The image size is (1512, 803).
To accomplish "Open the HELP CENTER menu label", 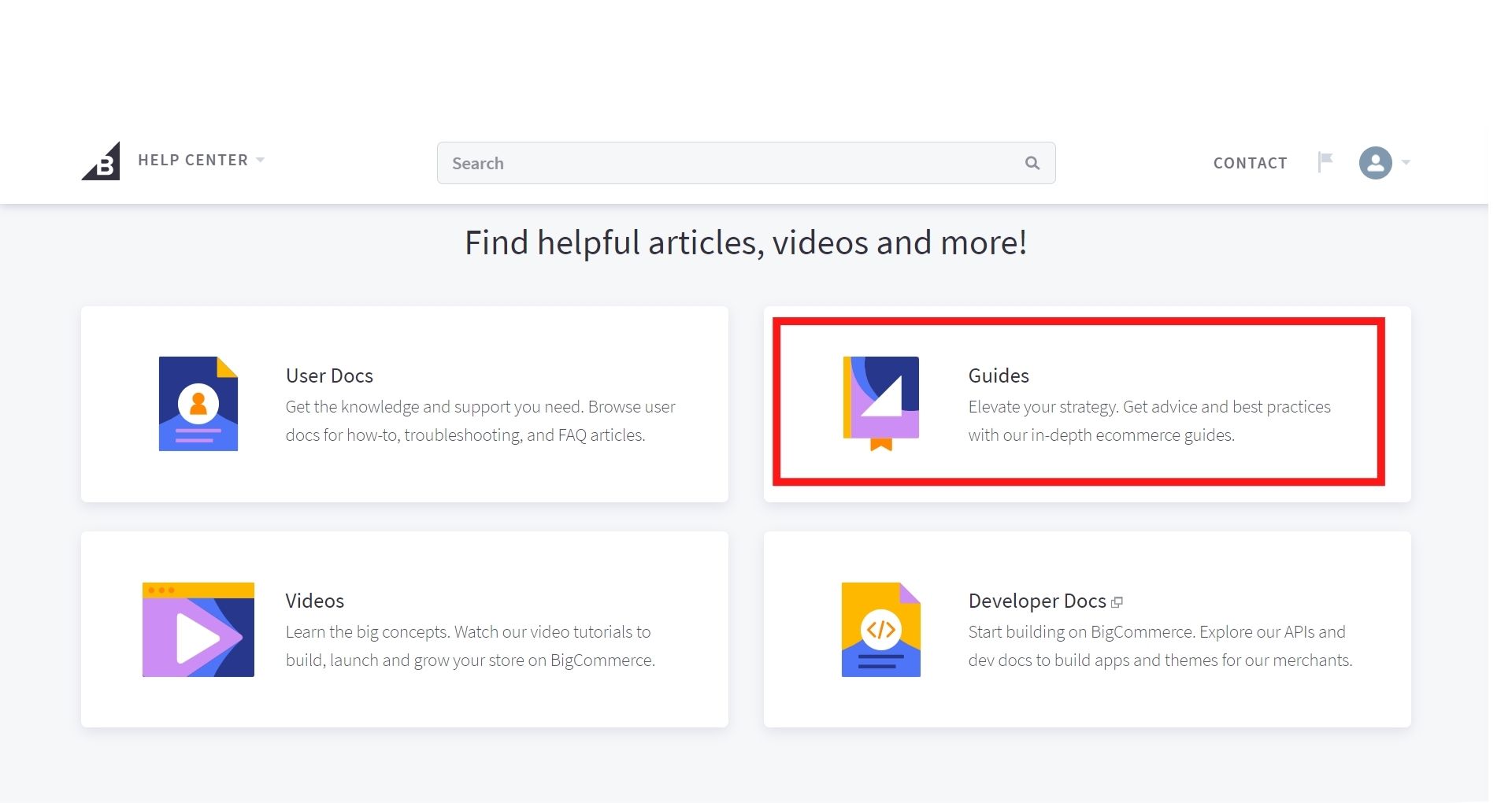I will point(193,160).
